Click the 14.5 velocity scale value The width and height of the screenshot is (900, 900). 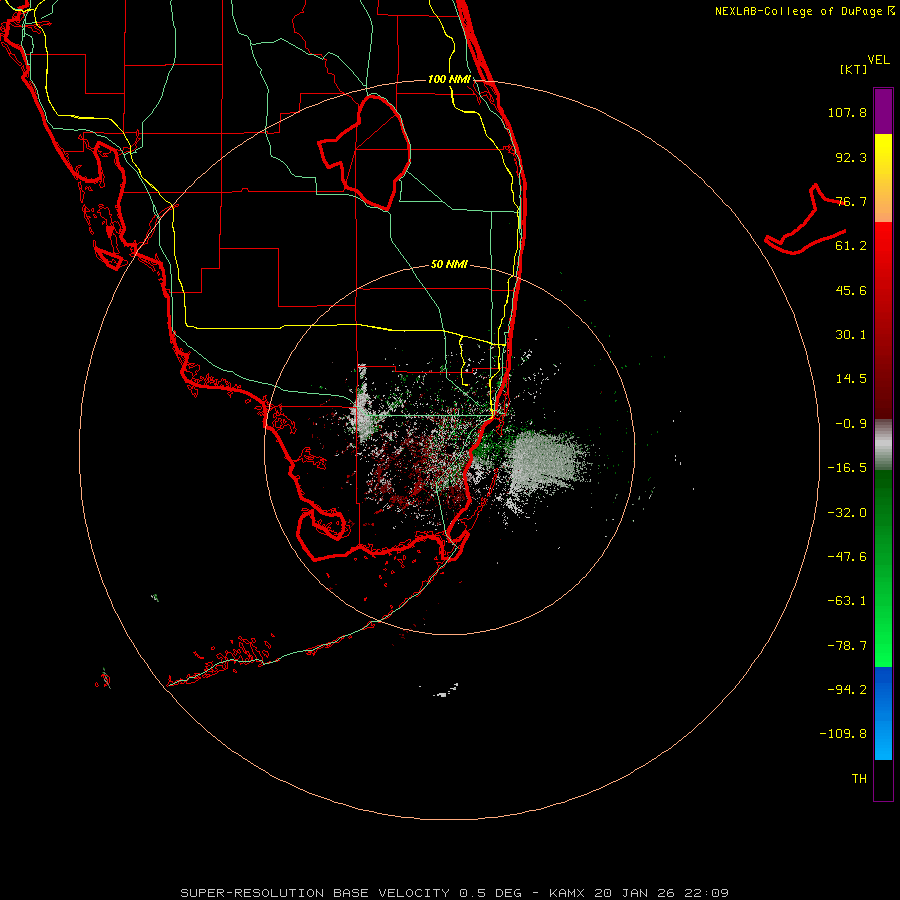tap(851, 379)
